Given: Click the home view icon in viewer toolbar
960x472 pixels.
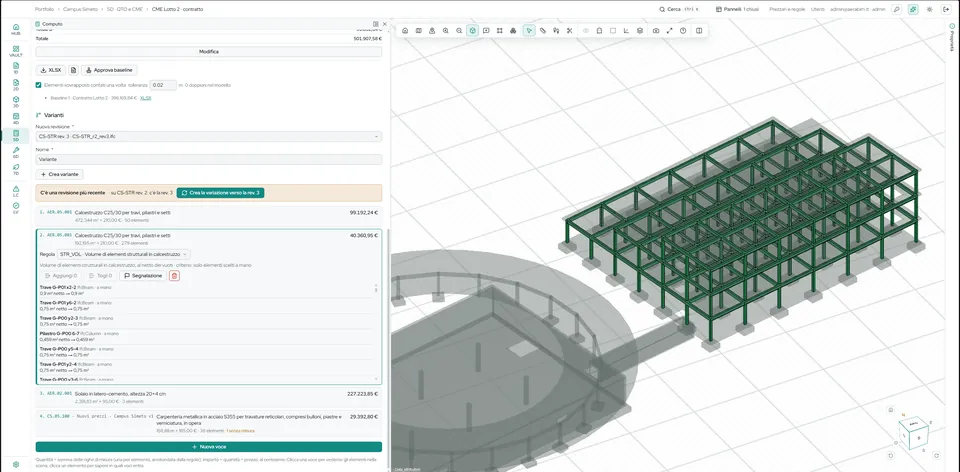Looking at the screenshot, I should 405,31.
